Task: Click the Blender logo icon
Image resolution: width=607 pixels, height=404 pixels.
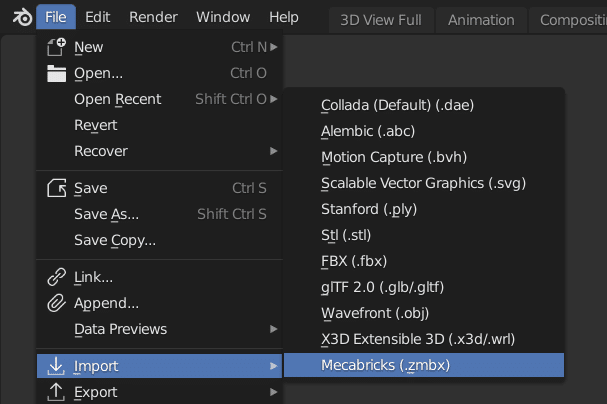Action: pyautogui.click(x=20, y=17)
